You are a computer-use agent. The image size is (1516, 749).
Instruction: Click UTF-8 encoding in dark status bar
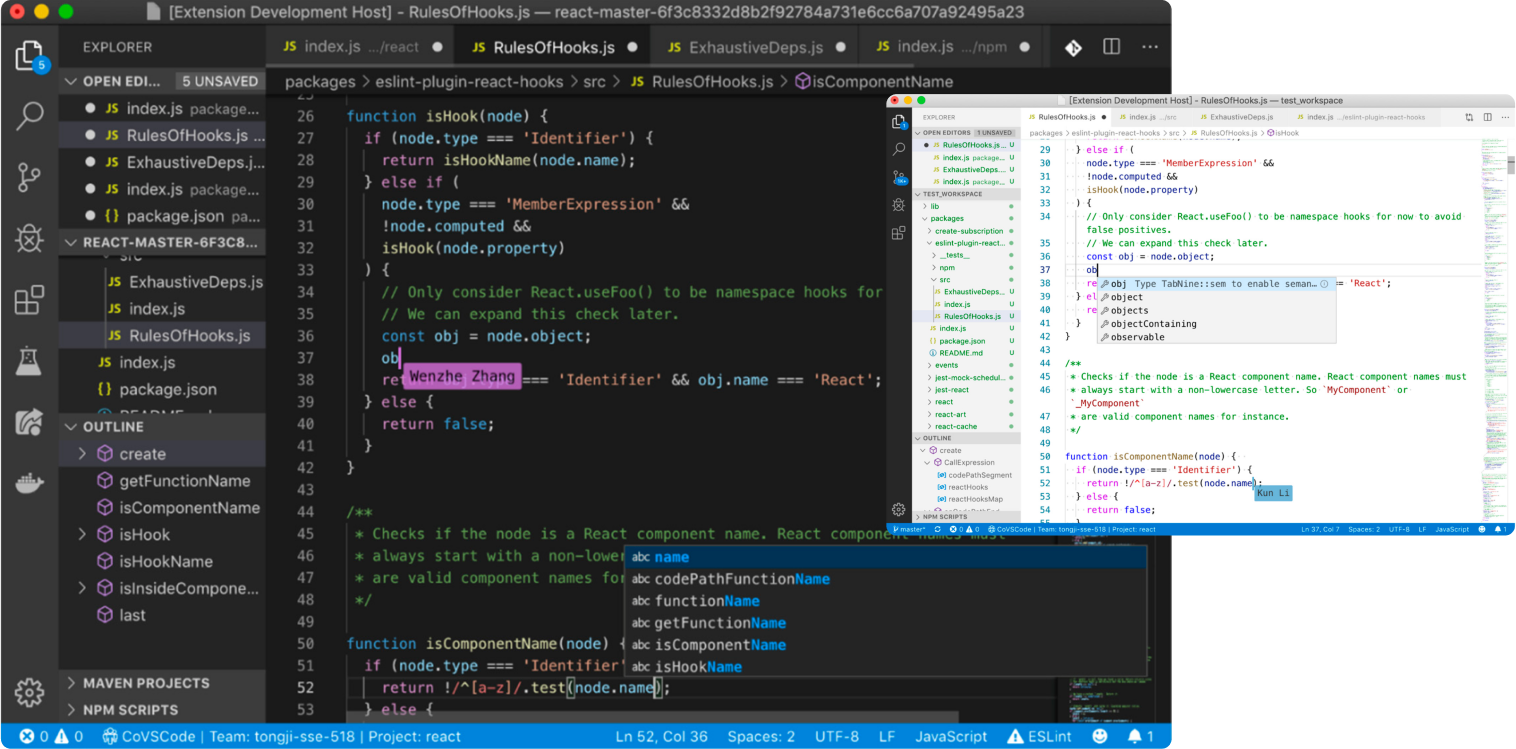836,736
